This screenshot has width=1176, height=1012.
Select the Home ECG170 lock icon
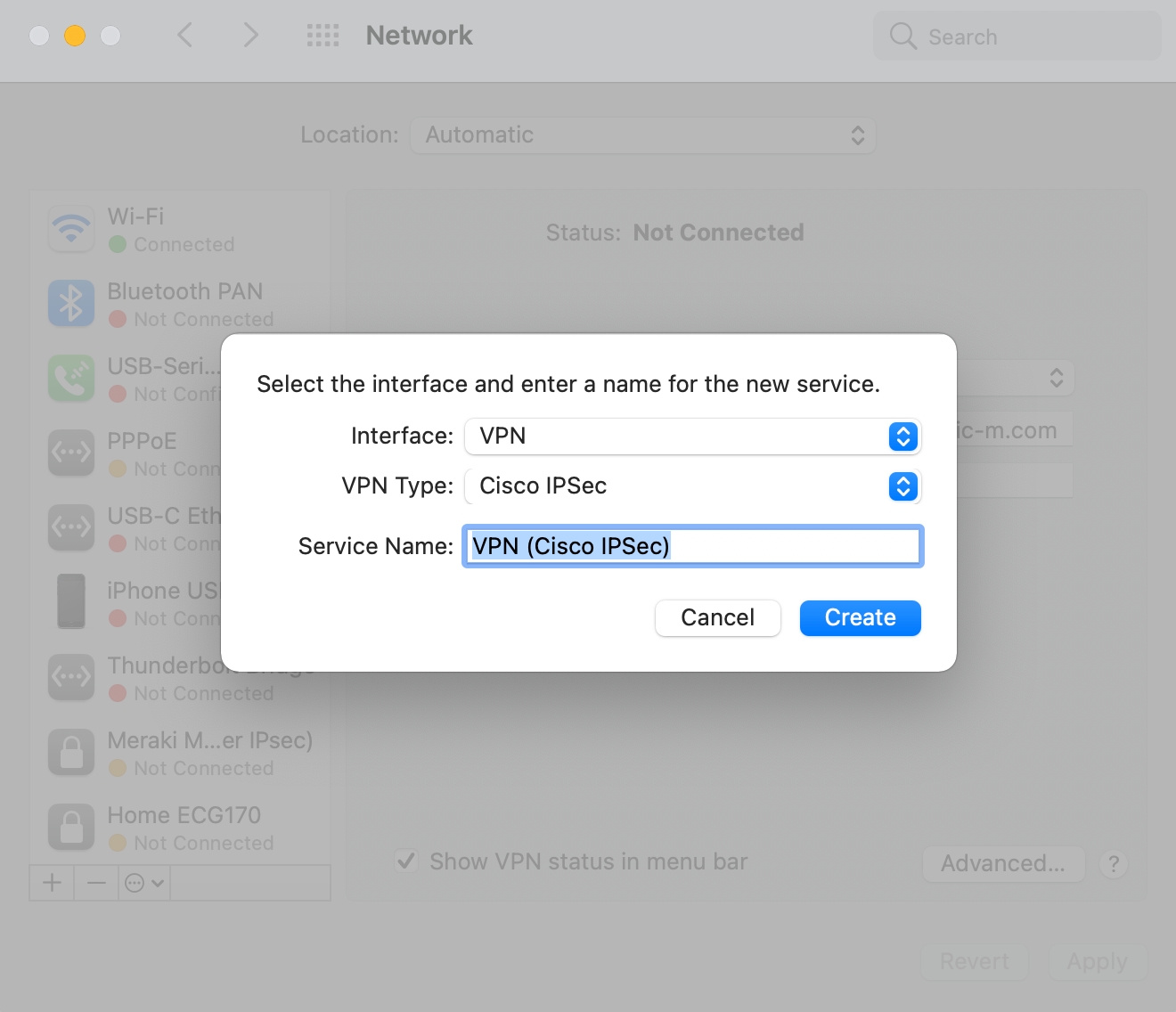[x=71, y=828]
